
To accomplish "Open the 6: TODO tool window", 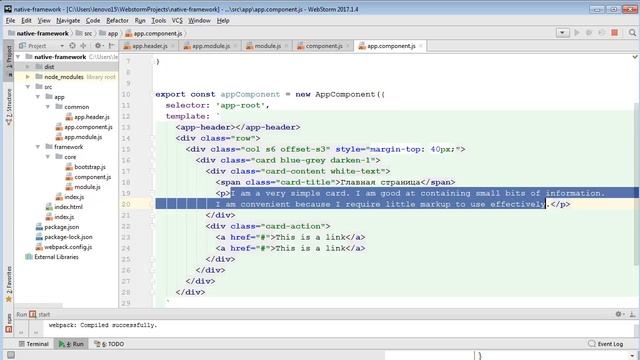I will [x=109, y=344].
